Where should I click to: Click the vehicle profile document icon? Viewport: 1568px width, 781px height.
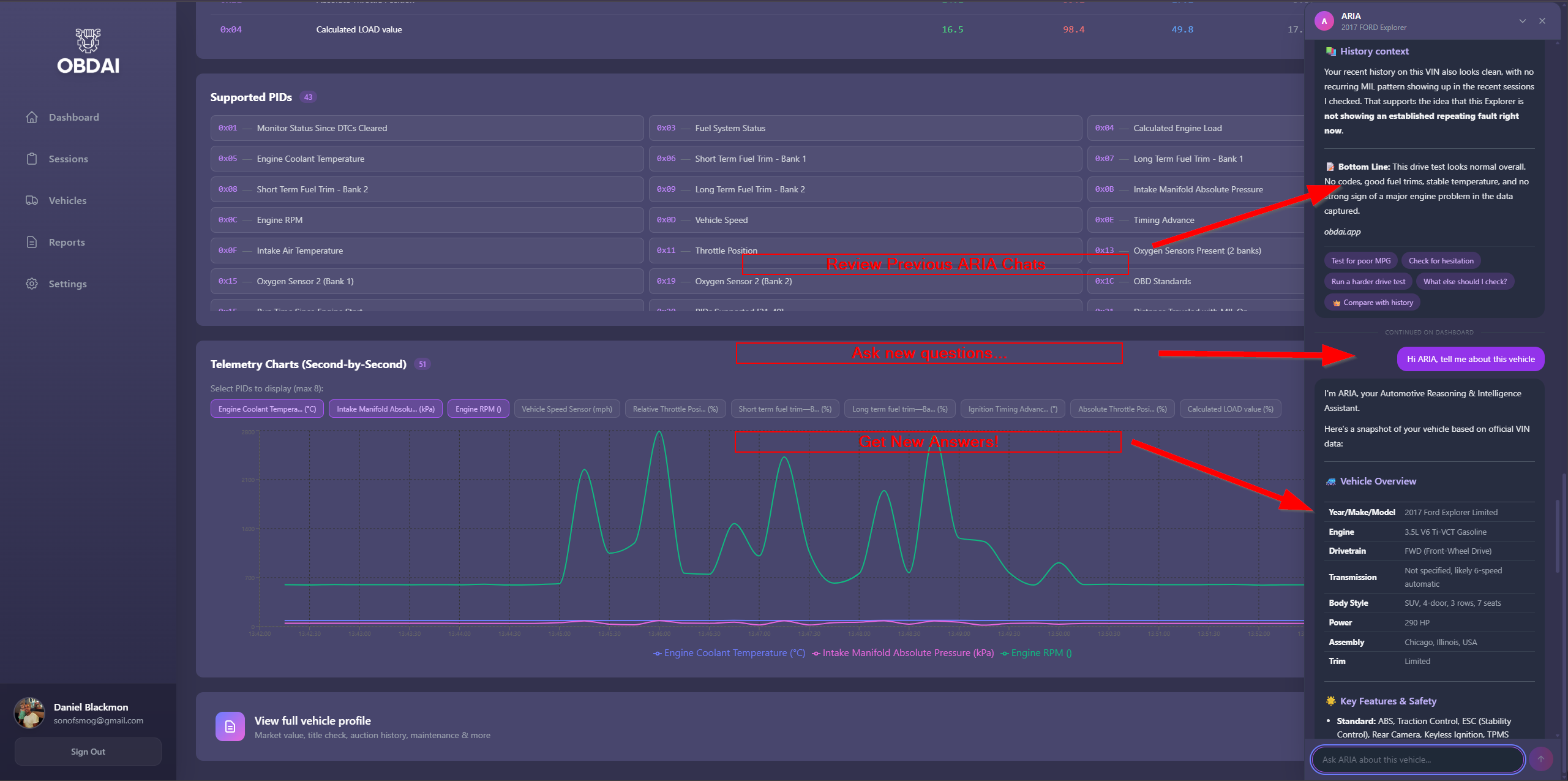(x=230, y=726)
